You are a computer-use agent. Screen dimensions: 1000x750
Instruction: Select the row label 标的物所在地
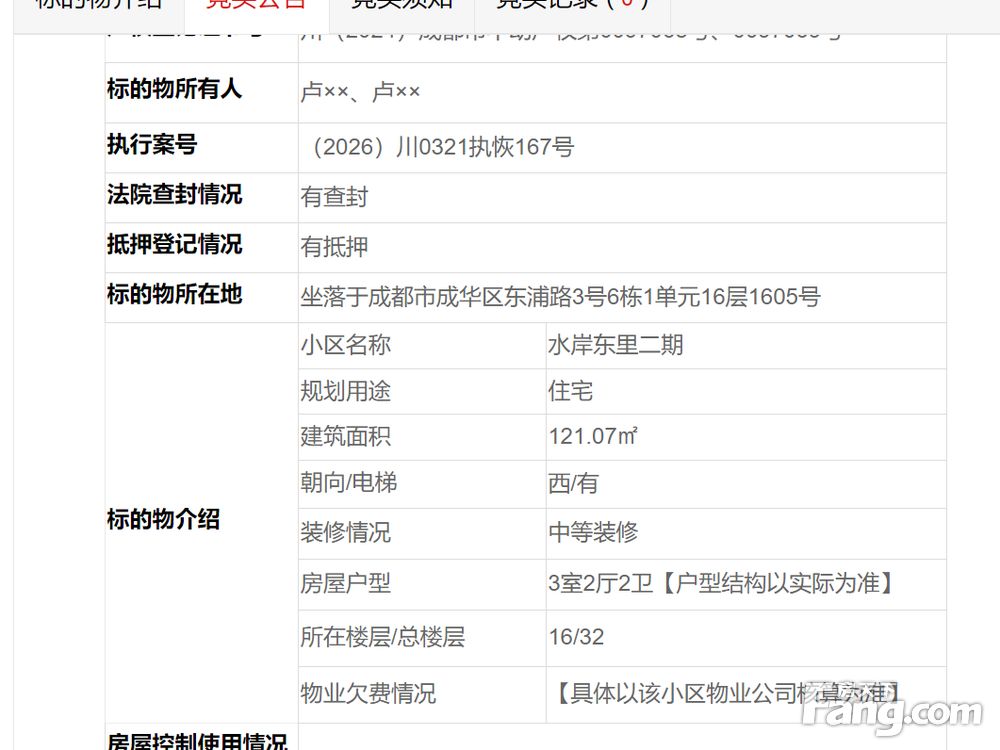(174, 295)
